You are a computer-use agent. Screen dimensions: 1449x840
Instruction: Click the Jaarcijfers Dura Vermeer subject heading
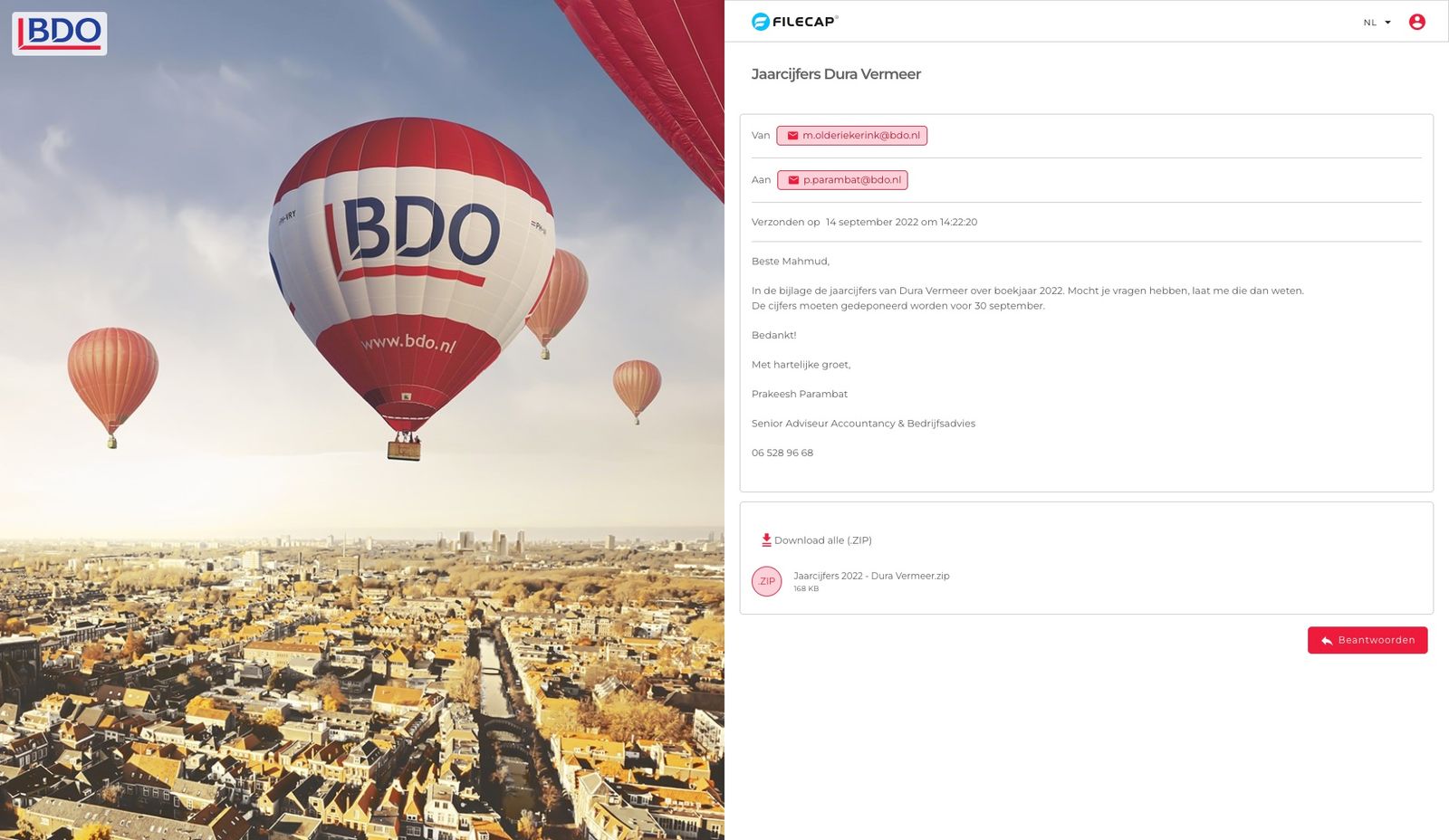[x=836, y=74]
